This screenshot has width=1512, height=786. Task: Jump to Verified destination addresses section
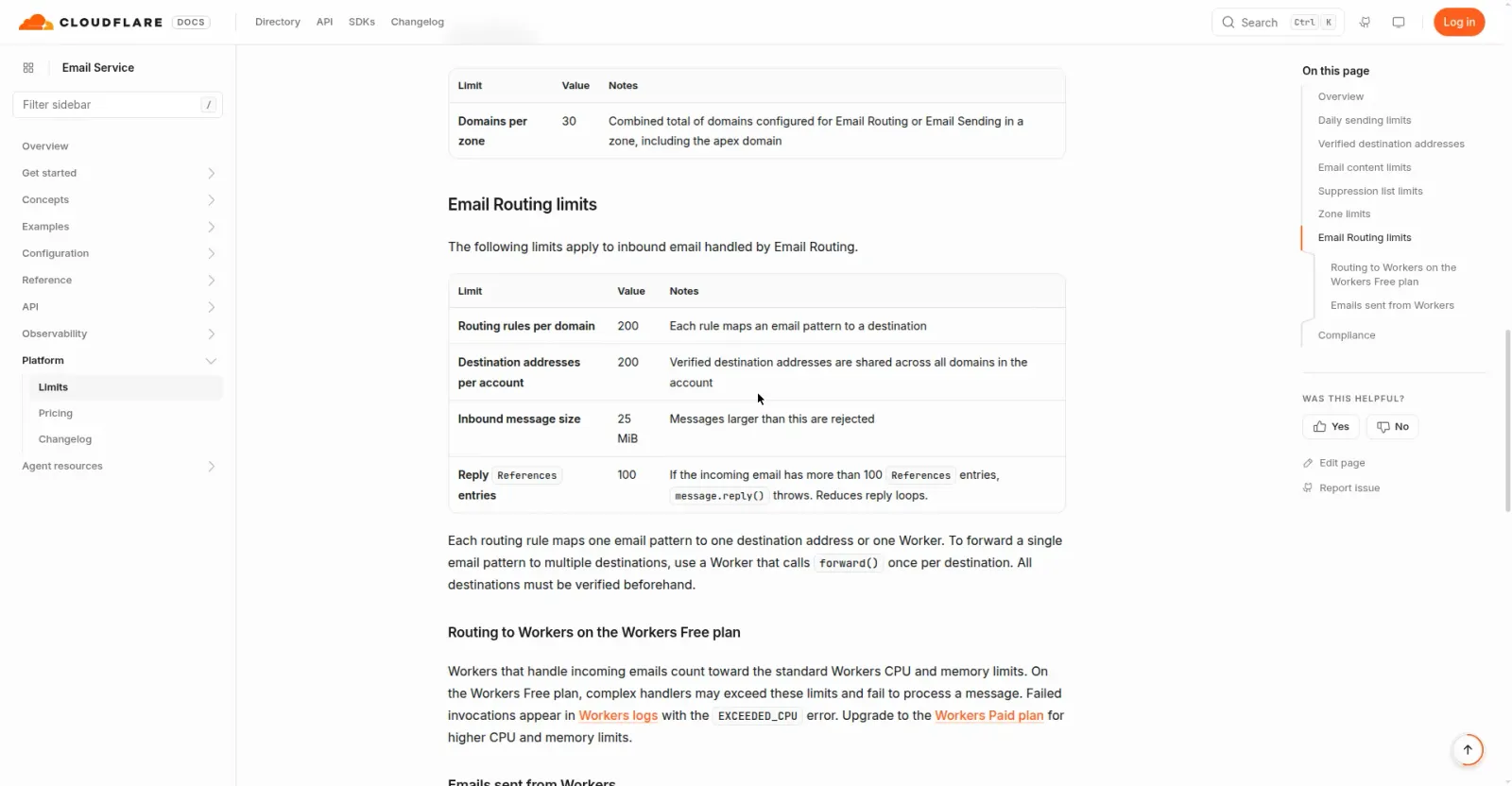click(1391, 145)
